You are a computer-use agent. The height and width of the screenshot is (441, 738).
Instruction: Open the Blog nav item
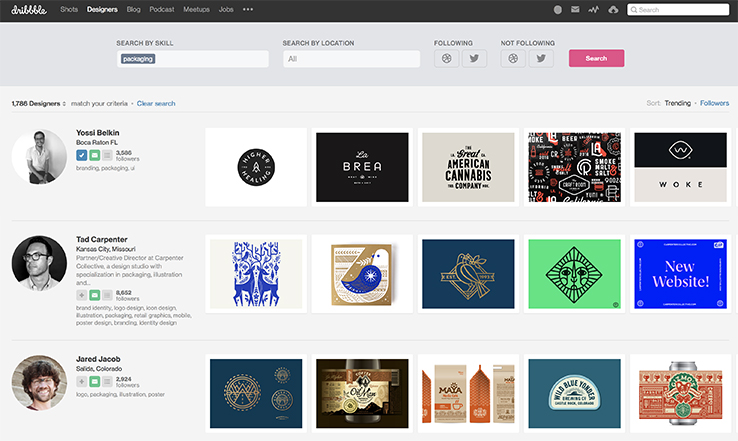pos(134,9)
